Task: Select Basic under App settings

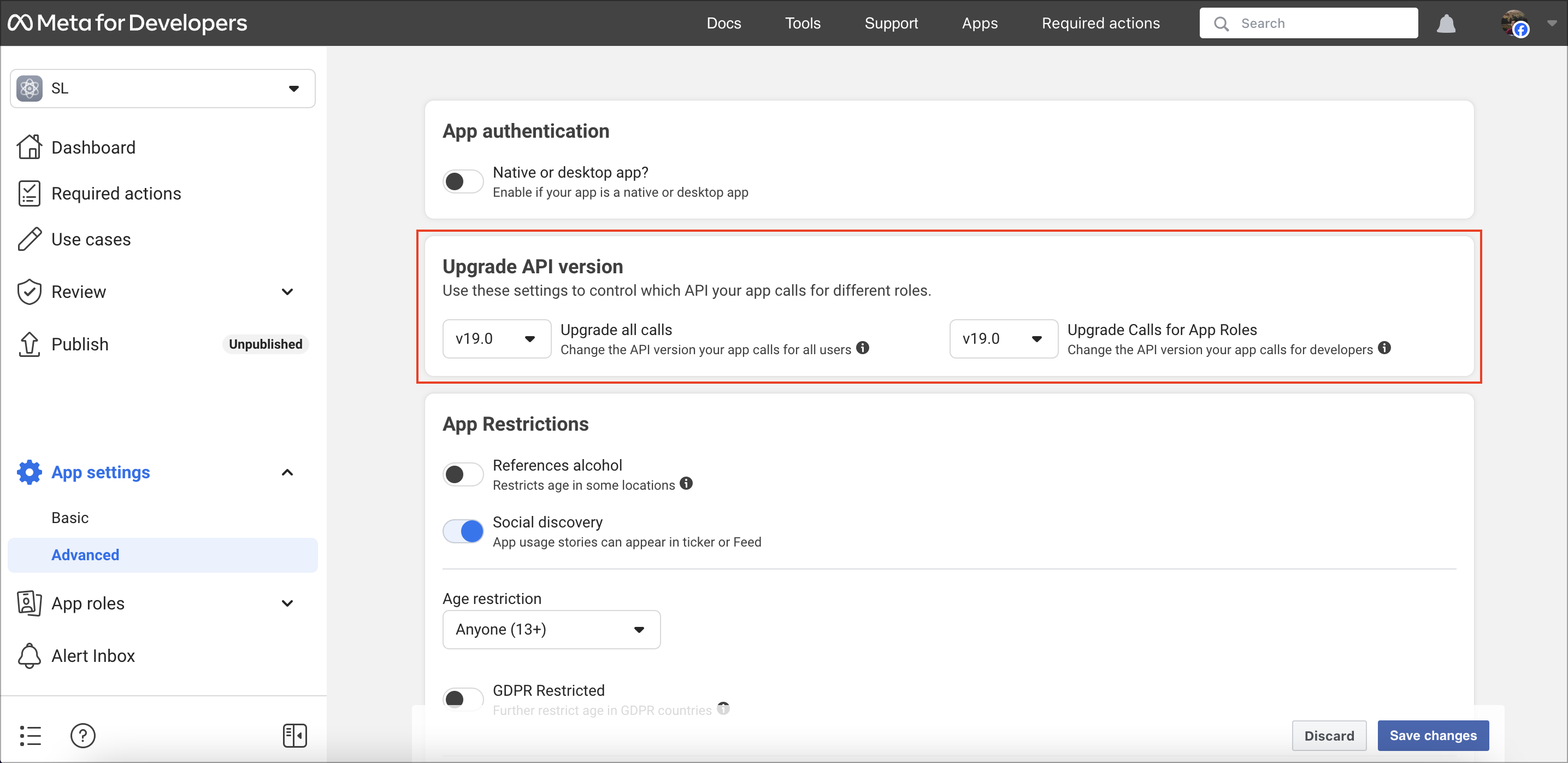Action: point(70,518)
